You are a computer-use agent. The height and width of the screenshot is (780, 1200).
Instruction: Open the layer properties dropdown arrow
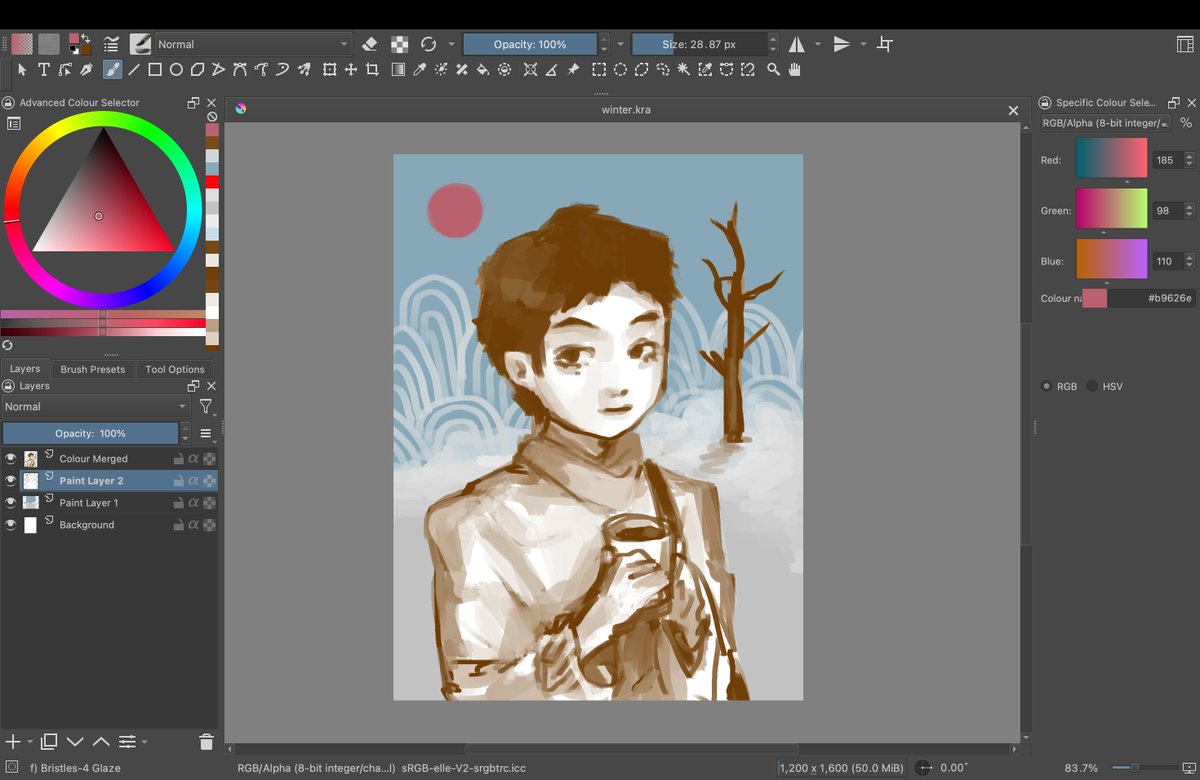point(144,742)
